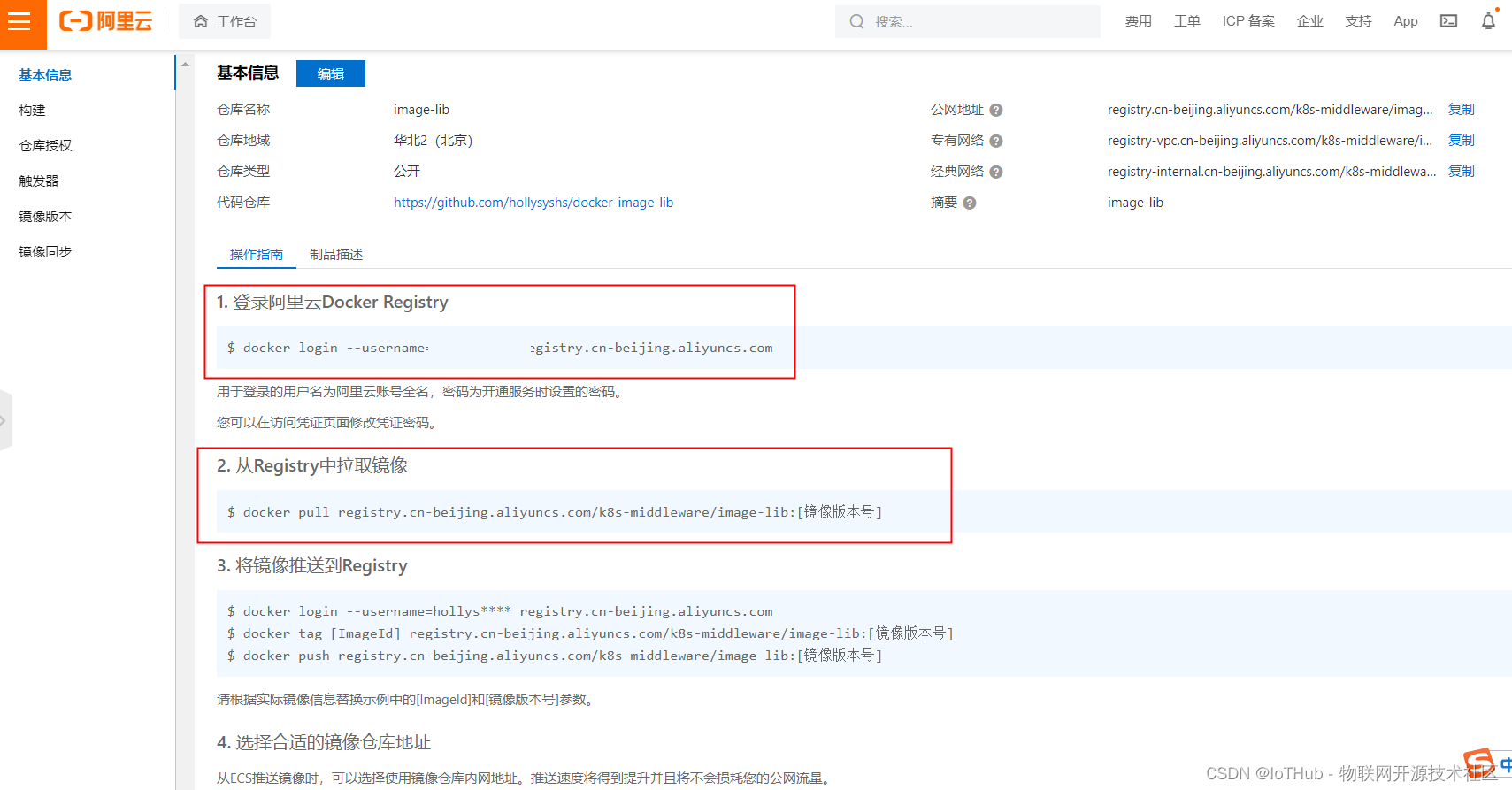Click the 华北2（北京）region value
The height and width of the screenshot is (790, 1512).
click(434, 141)
